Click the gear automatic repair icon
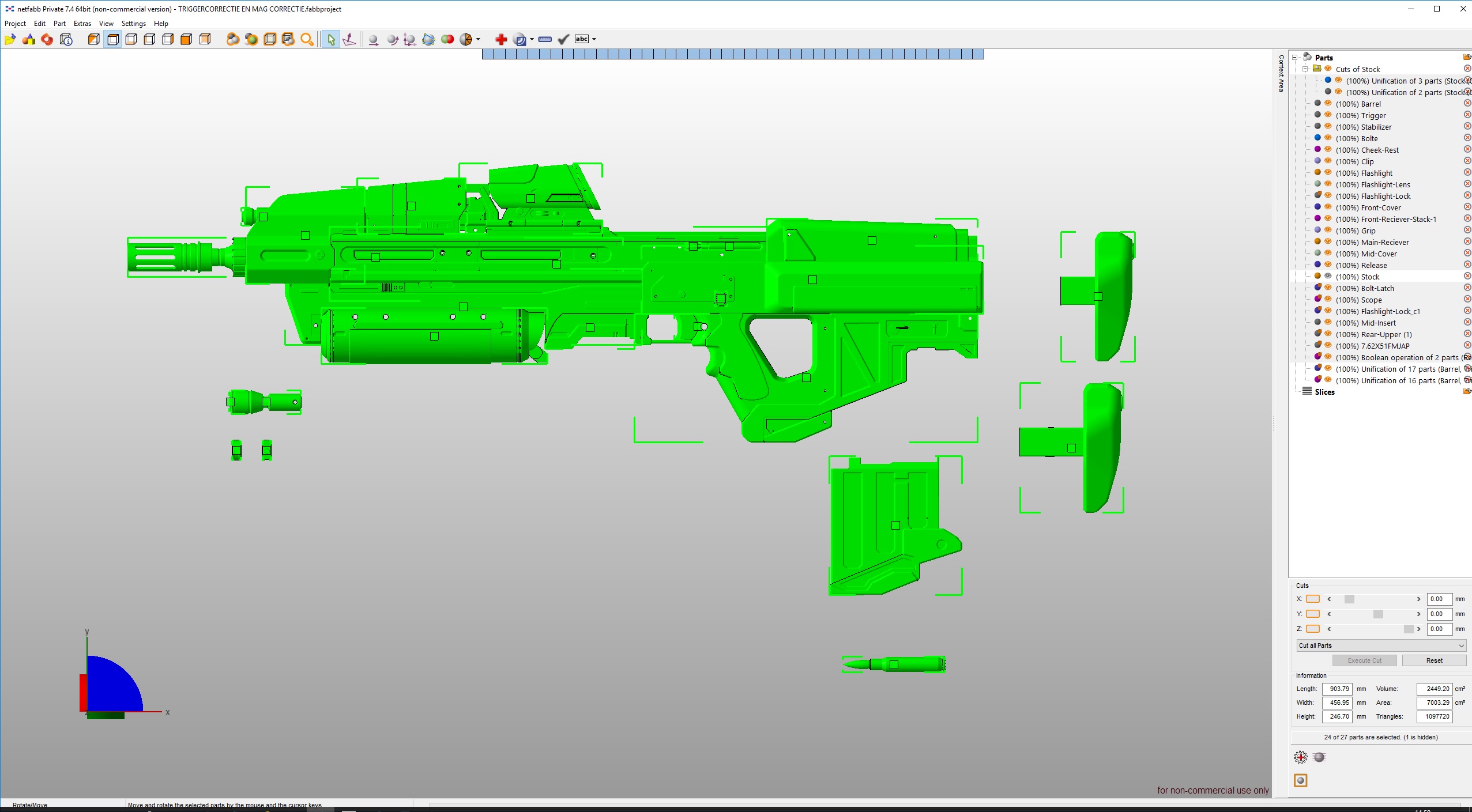The image size is (1472, 812). coord(1300,757)
